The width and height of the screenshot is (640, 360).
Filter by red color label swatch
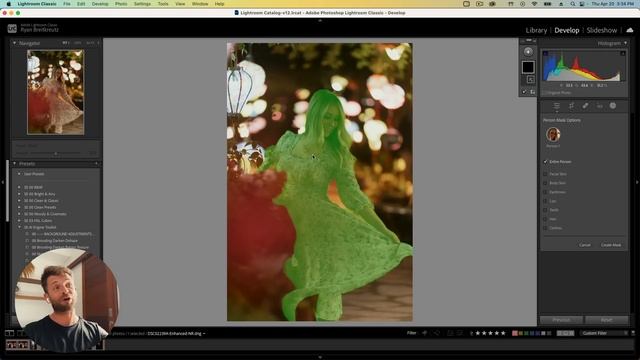point(515,333)
